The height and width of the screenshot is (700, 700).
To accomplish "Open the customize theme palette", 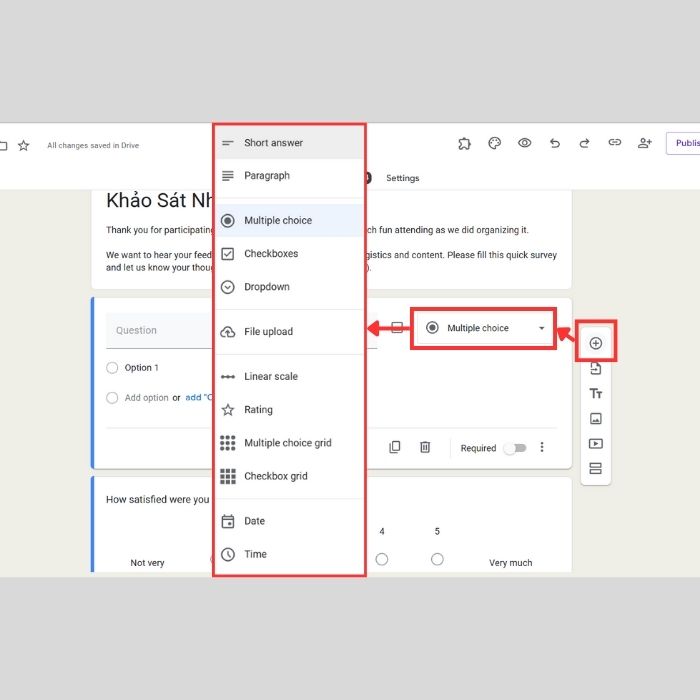I will click(x=494, y=143).
